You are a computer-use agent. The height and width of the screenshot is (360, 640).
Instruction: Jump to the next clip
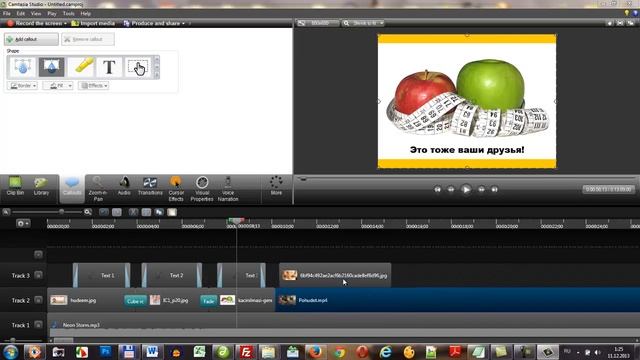click(494, 189)
